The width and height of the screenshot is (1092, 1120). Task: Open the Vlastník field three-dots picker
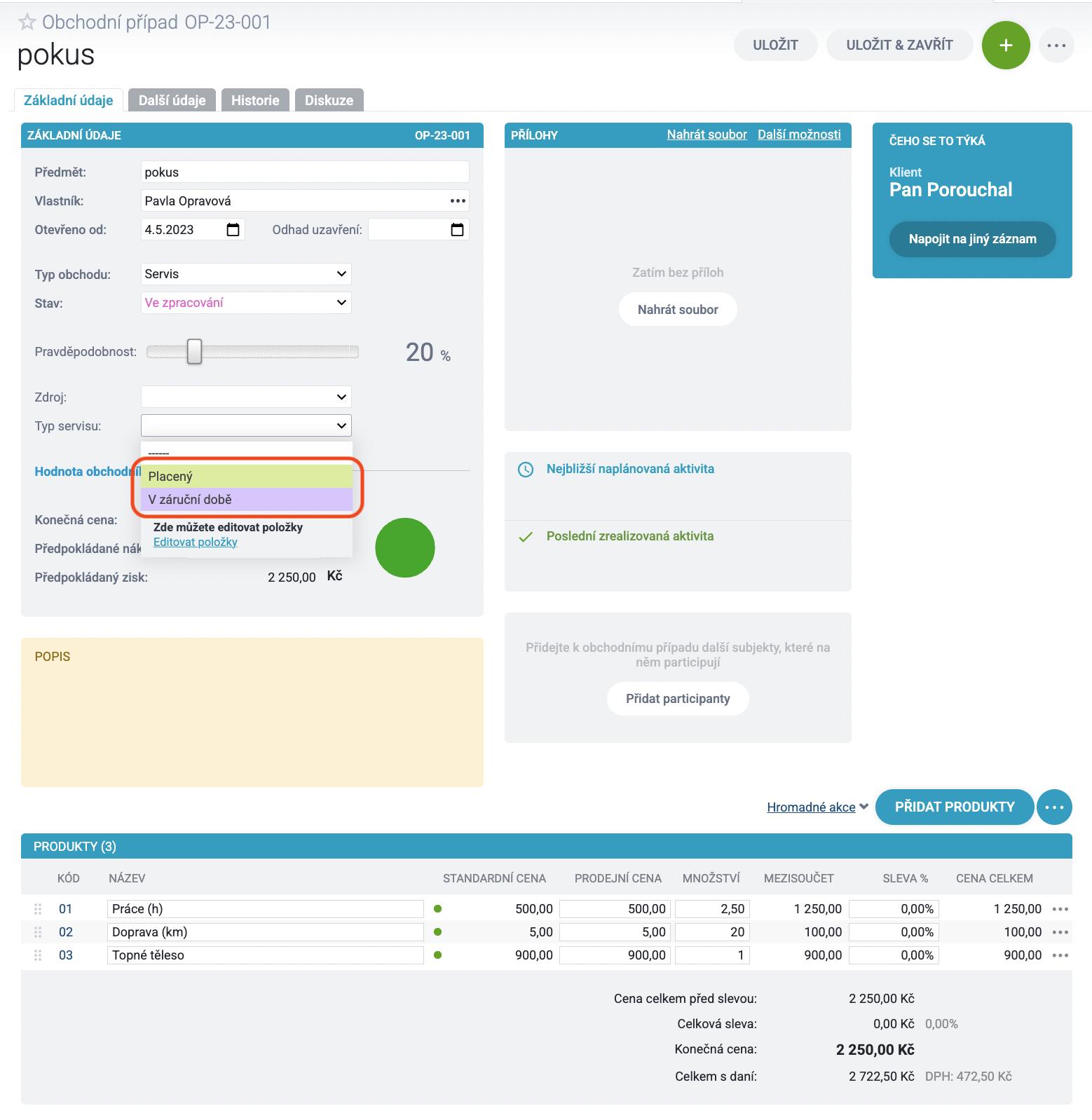pyautogui.click(x=458, y=201)
